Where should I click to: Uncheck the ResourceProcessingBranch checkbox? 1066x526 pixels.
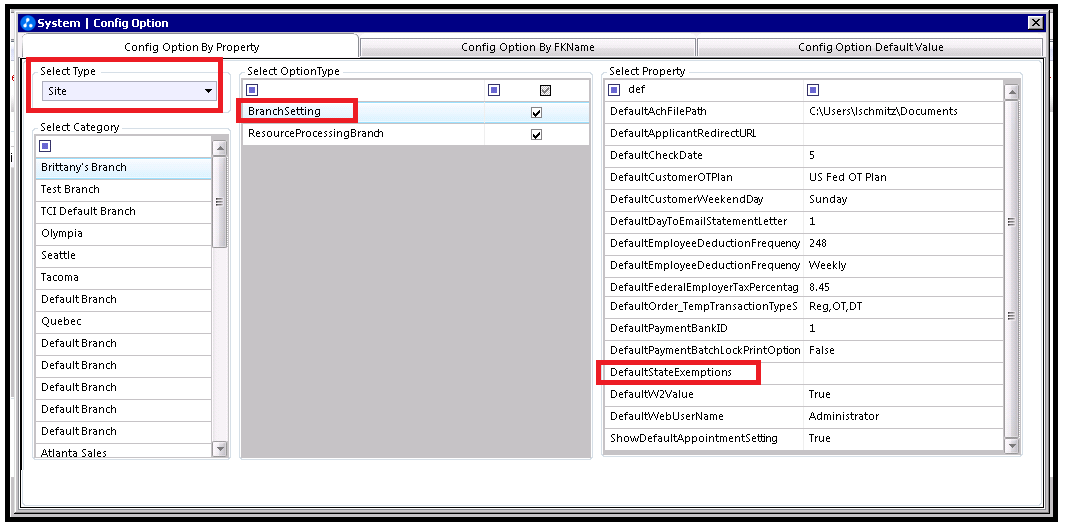[536, 135]
